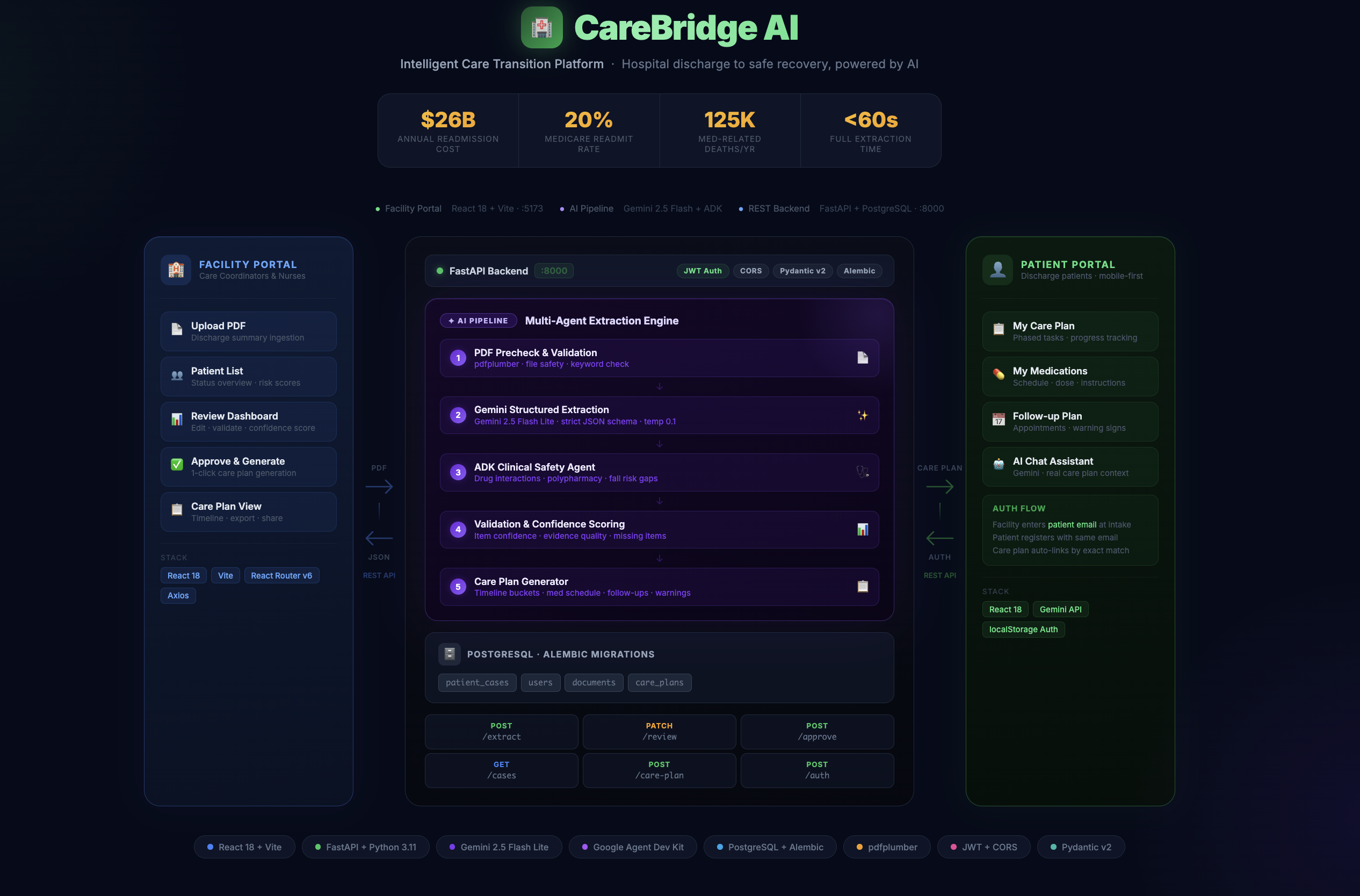Click the AI Chat Assistant robot icon

pos(999,464)
